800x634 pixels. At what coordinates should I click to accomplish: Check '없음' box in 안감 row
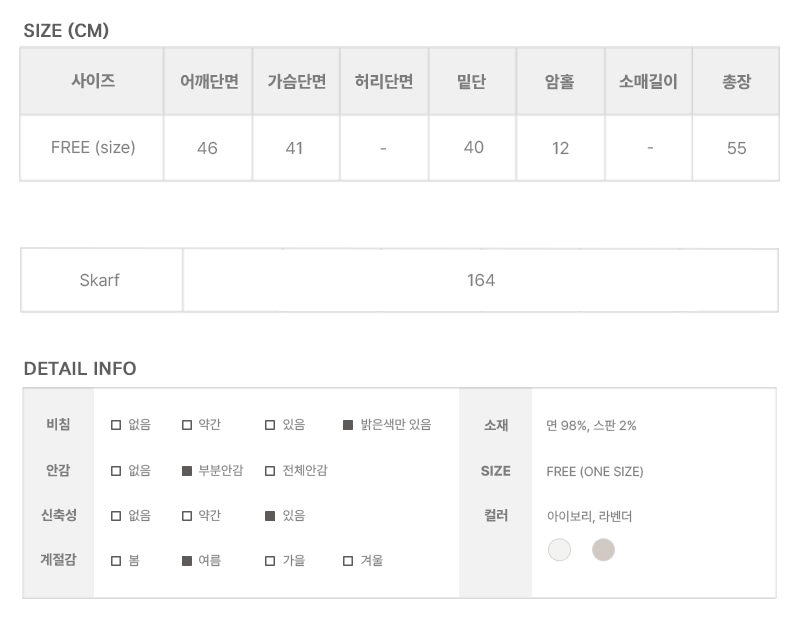(116, 471)
